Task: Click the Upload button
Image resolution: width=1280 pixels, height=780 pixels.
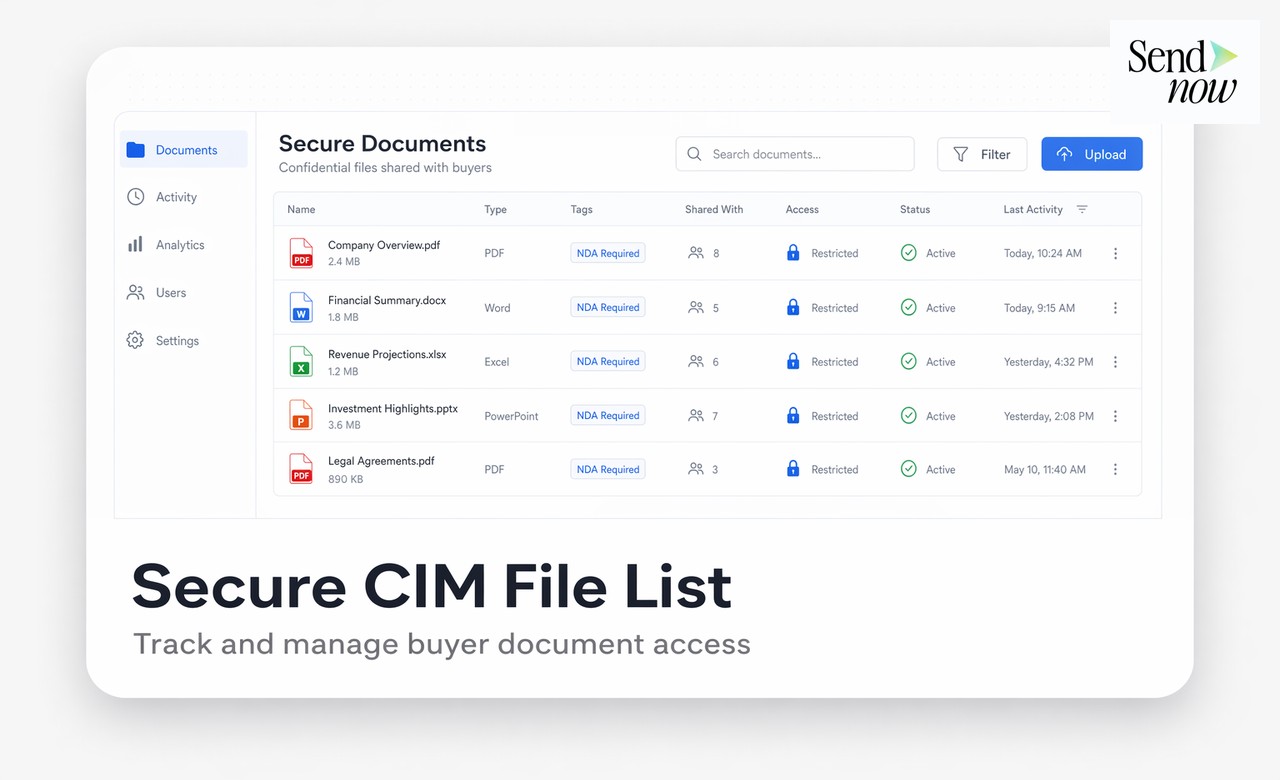Action: coord(1091,154)
